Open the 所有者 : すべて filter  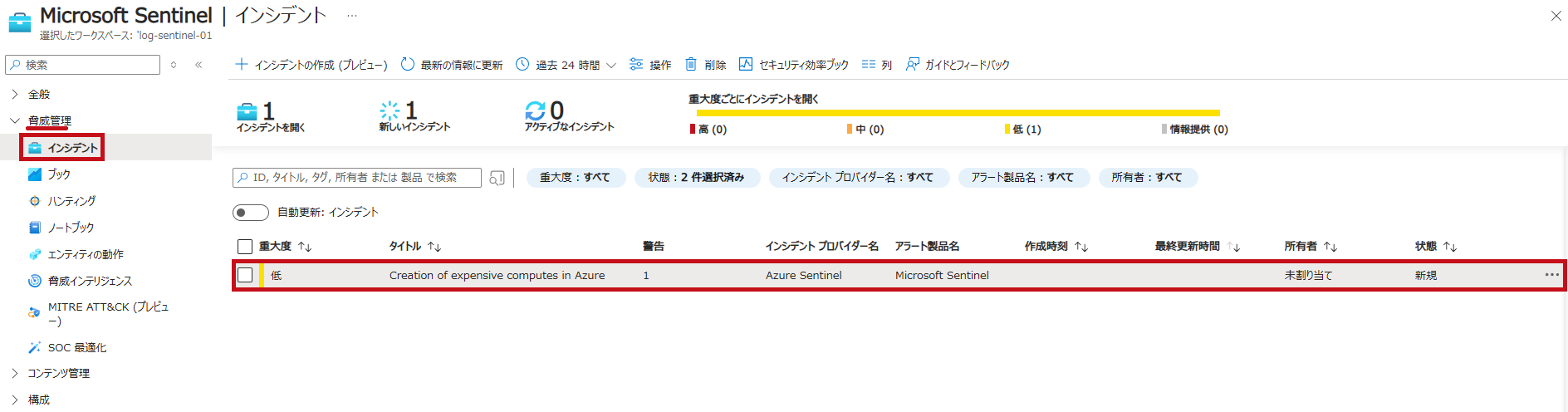pyautogui.click(x=1148, y=178)
